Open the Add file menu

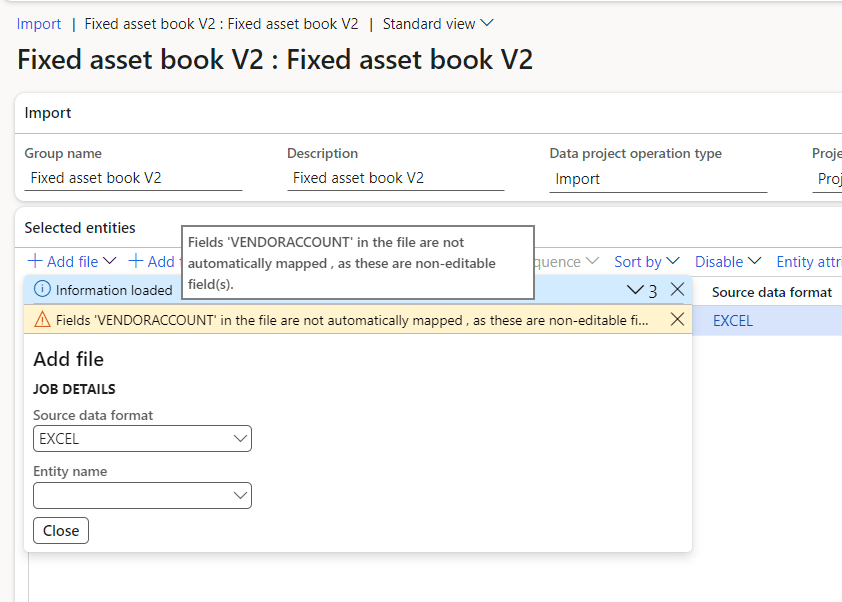point(72,262)
